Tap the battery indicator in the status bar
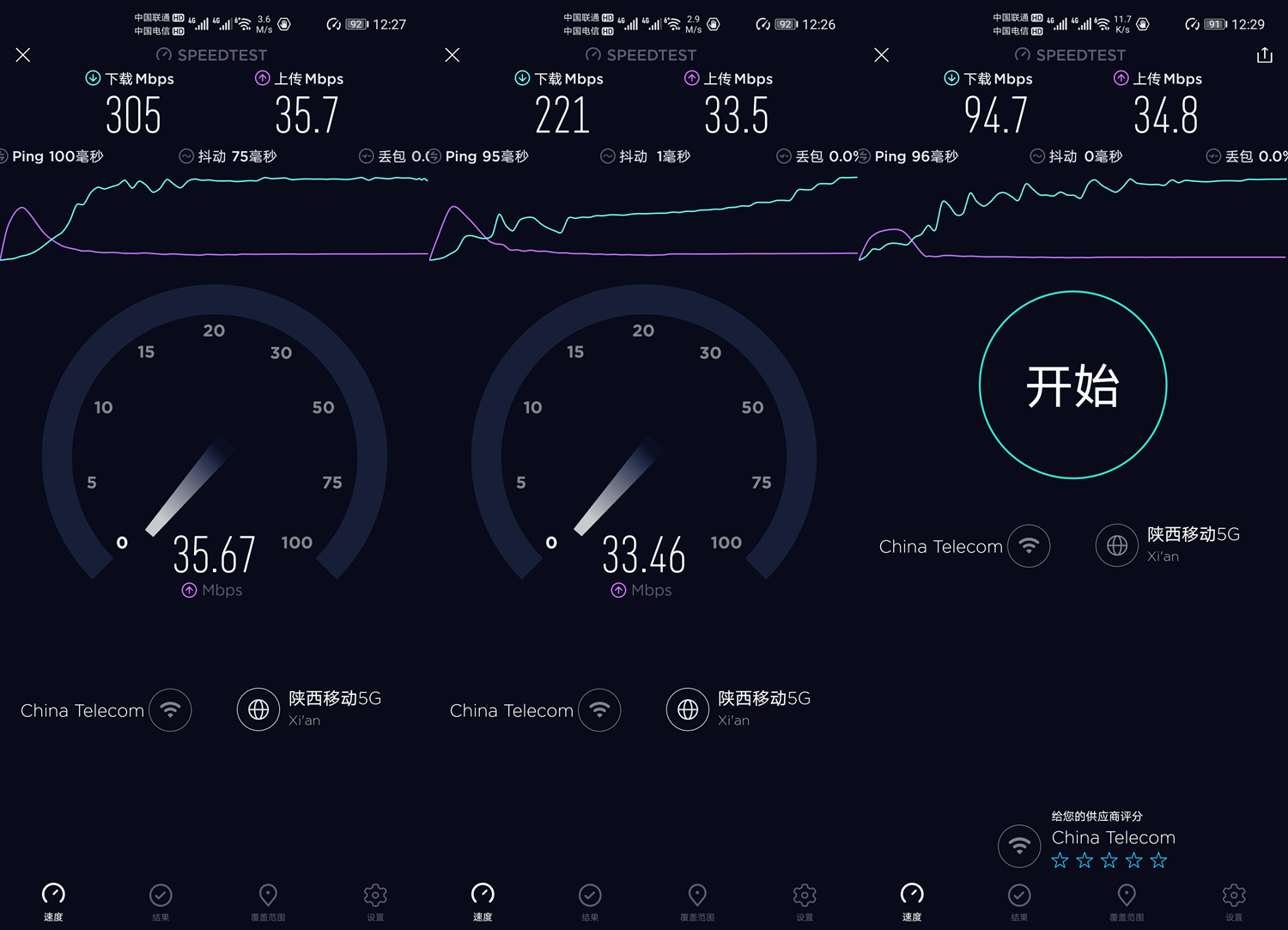The width and height of the screenshot is (1288, 930). click(x=1215, y=25)
